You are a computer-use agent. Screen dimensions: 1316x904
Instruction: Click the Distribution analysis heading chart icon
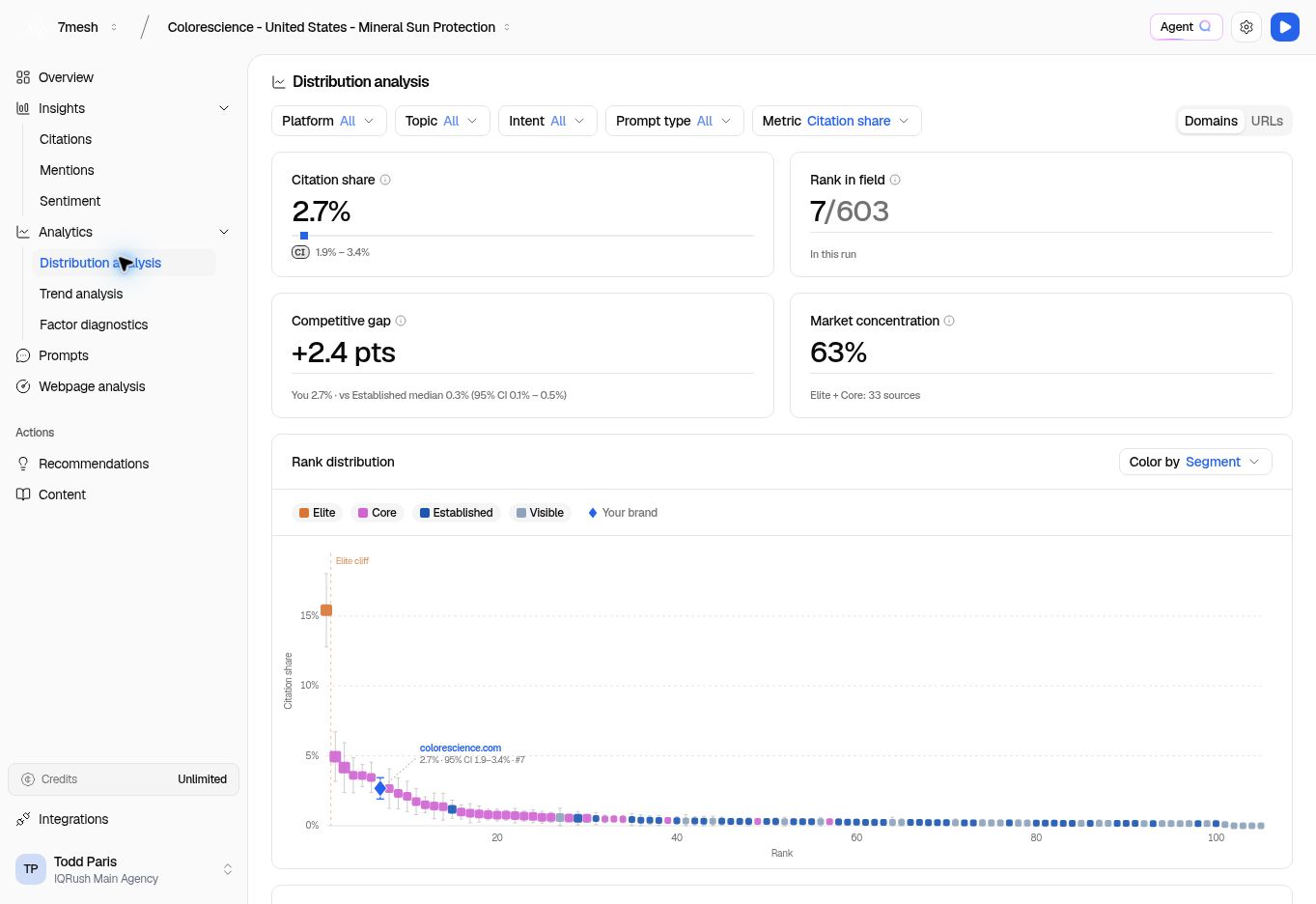point(279,82)
